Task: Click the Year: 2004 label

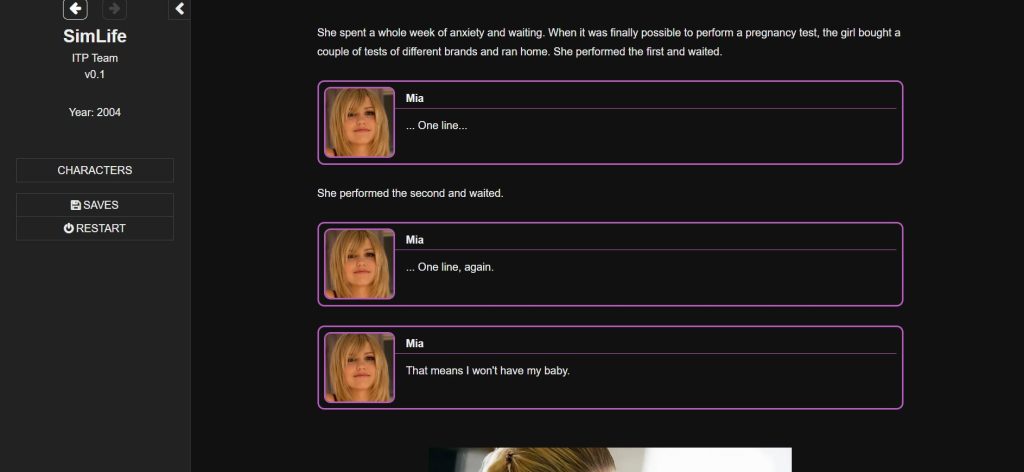Action: (95, 112)
